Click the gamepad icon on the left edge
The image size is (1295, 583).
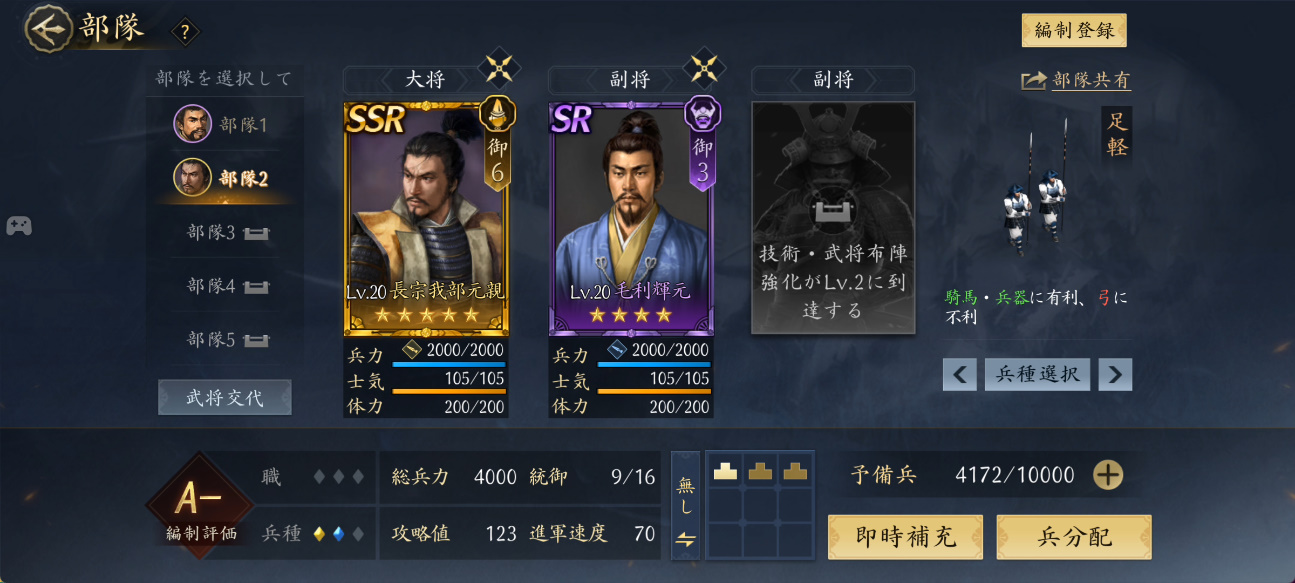coord(18,226)
